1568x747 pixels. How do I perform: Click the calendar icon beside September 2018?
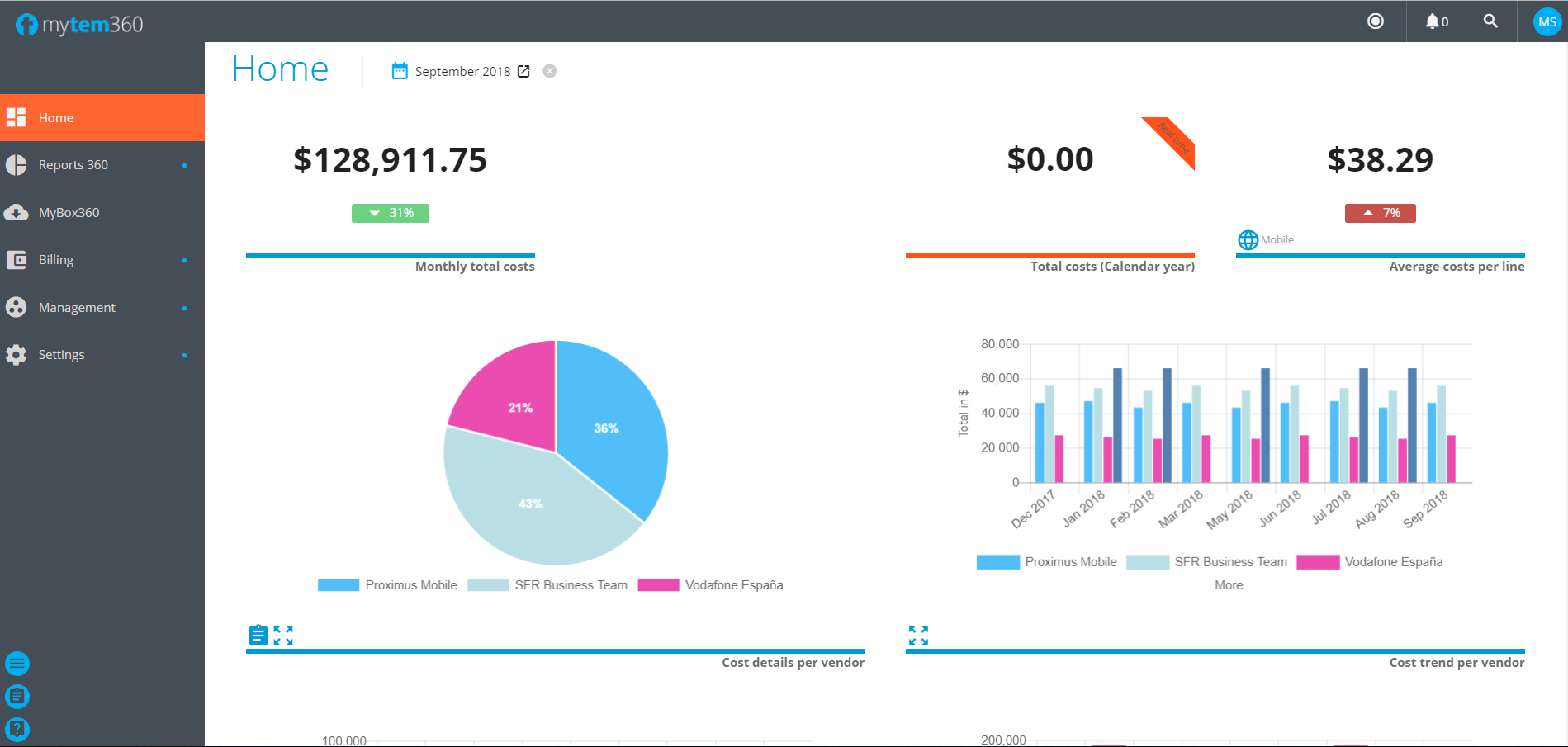(400, 71)
